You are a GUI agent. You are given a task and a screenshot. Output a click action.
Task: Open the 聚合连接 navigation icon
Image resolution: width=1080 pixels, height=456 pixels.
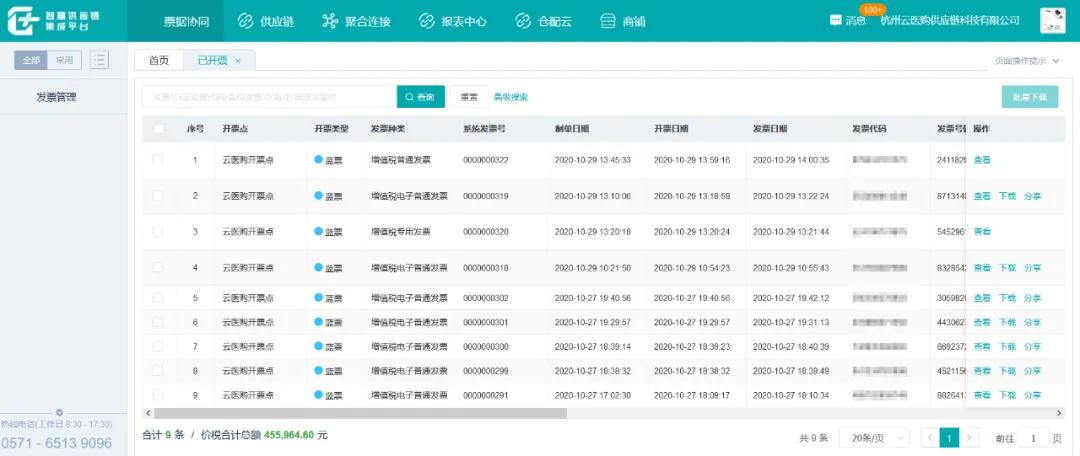[331, 21]
